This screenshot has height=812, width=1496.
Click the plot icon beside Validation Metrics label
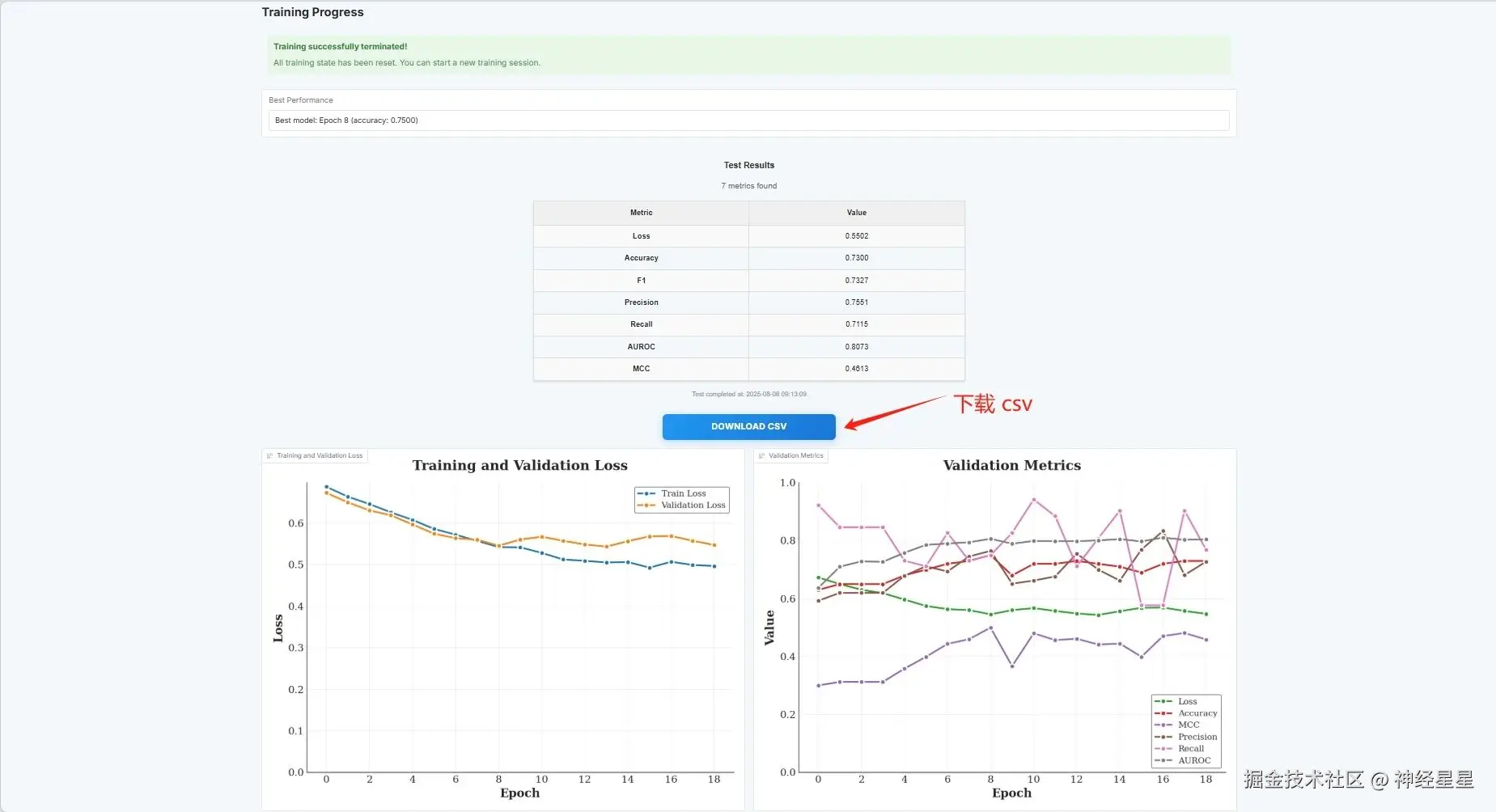pos(761,456)
